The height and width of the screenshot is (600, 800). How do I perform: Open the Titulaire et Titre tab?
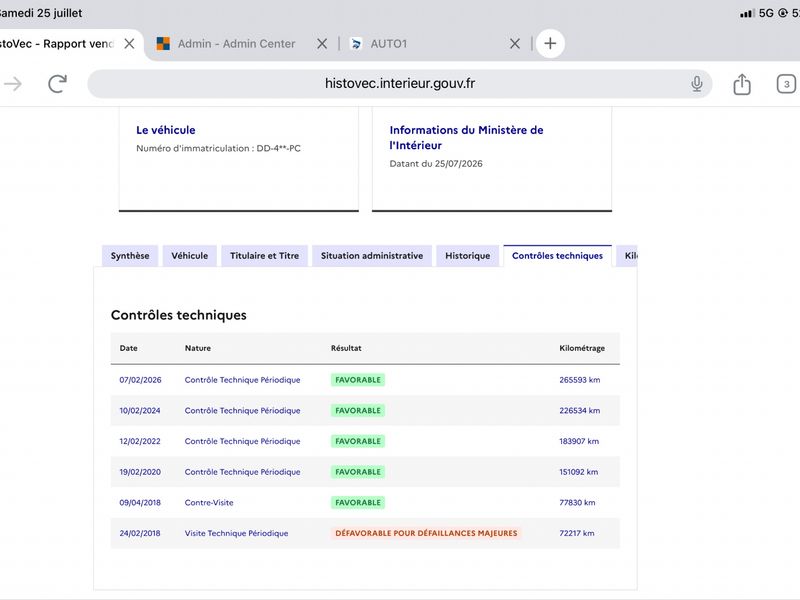click(264, 256)
